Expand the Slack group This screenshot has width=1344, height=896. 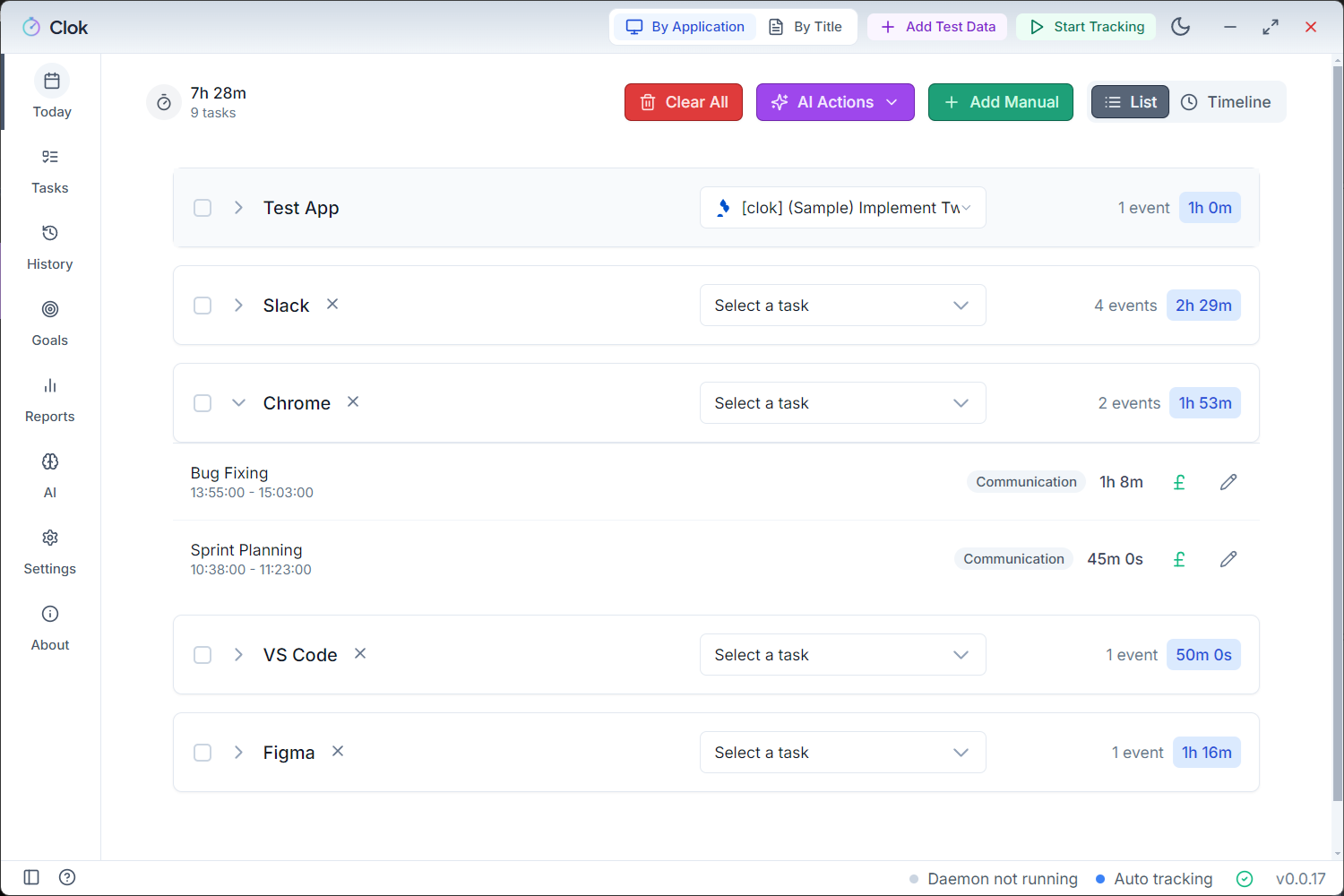pos(238,306)
